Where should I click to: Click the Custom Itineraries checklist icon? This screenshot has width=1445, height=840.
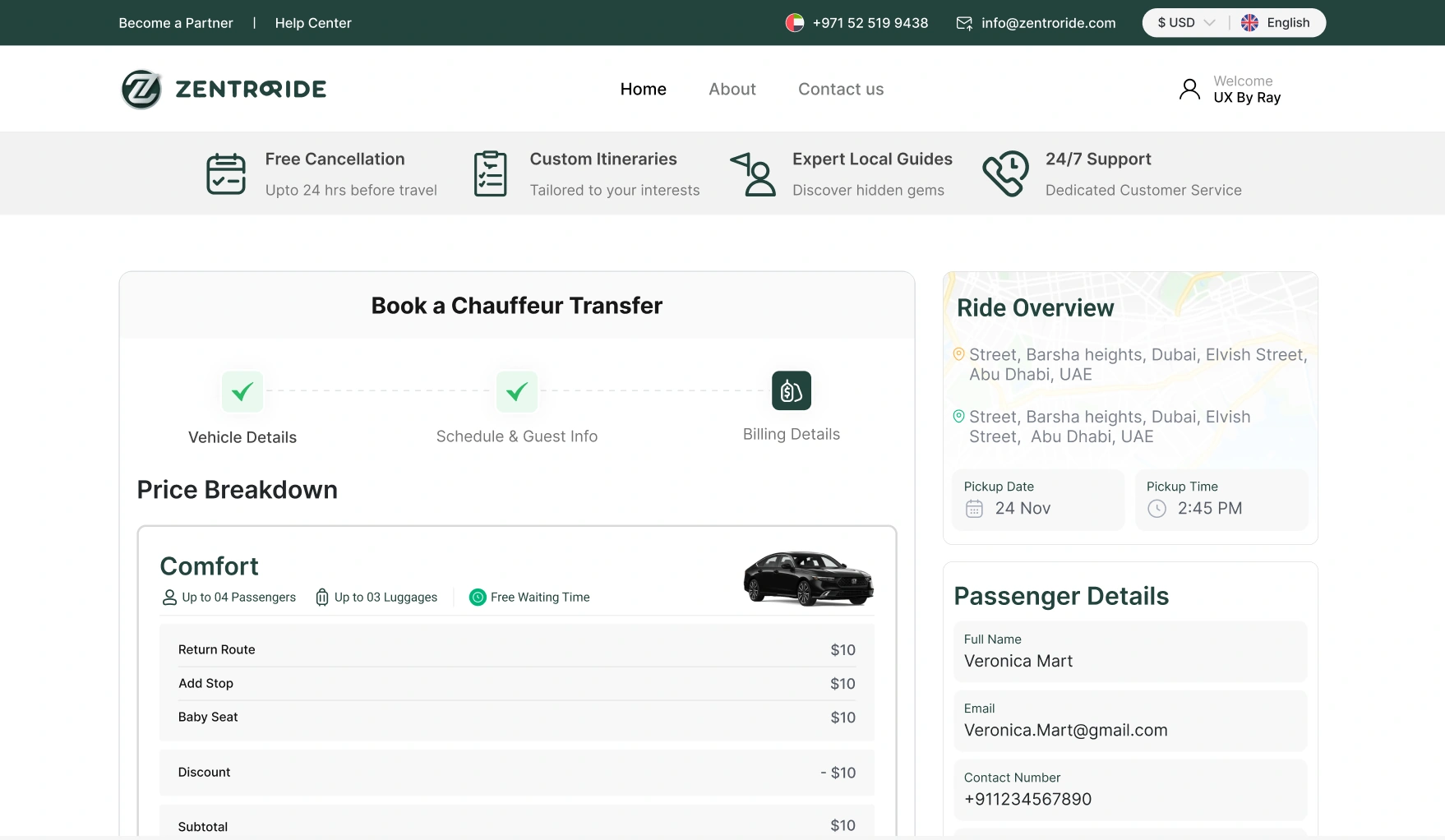click(491, 173)
